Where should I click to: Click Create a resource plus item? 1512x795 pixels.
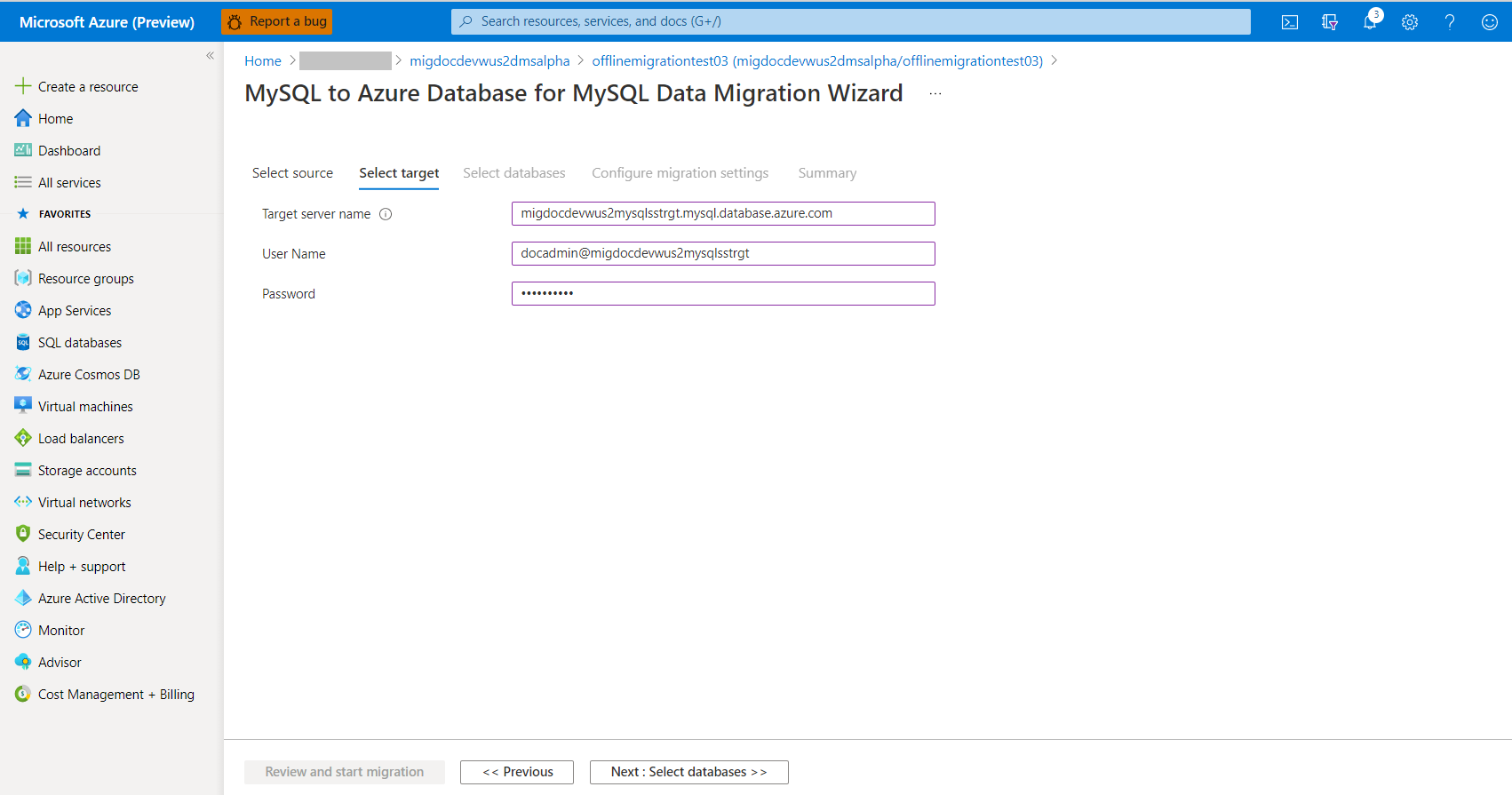point(77,87)
